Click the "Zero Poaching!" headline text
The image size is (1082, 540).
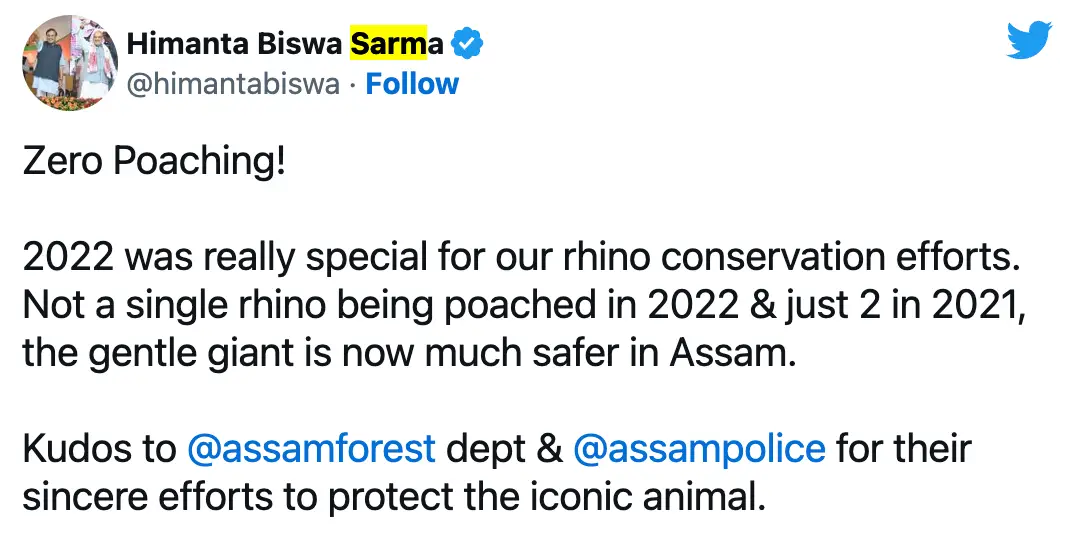154,163
